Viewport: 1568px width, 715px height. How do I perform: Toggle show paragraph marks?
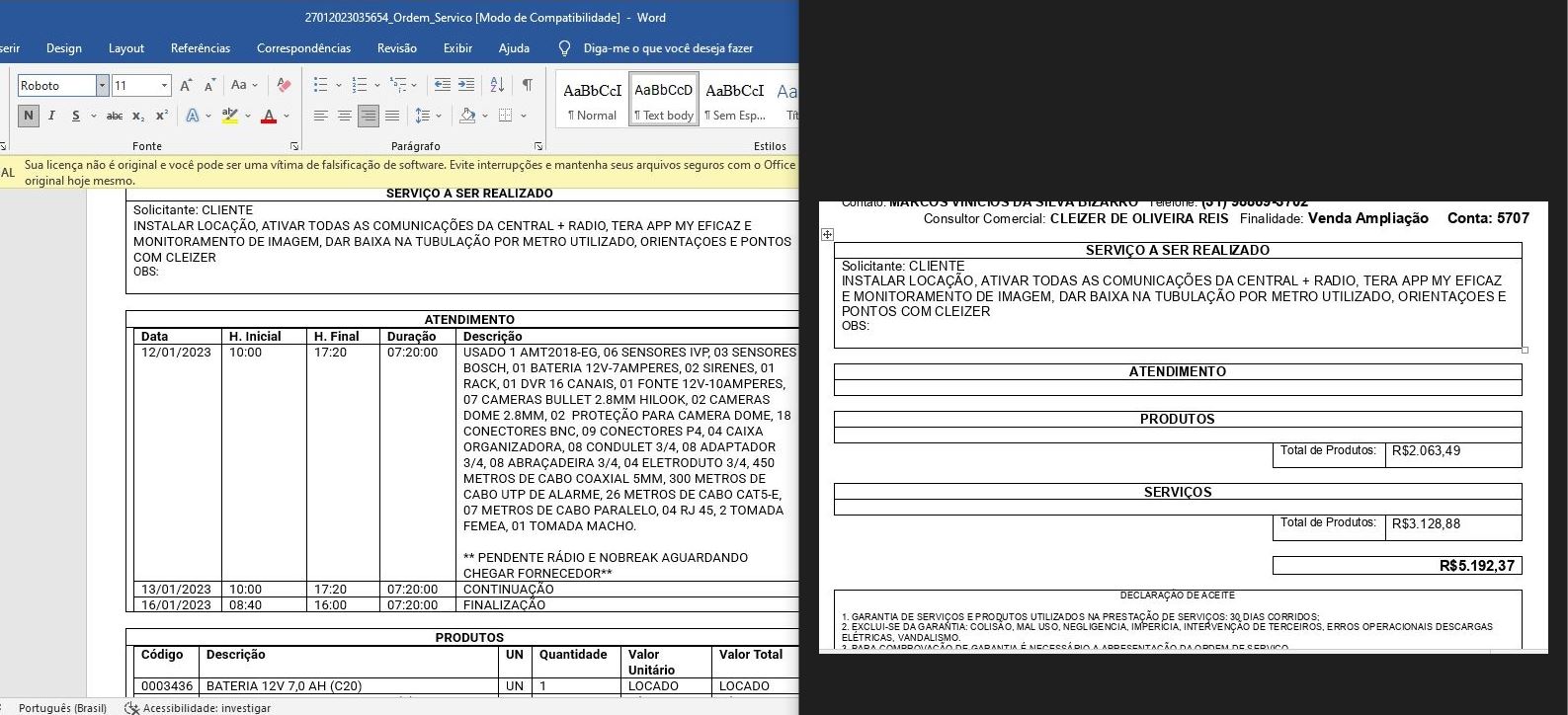click(x=528, y=86)
